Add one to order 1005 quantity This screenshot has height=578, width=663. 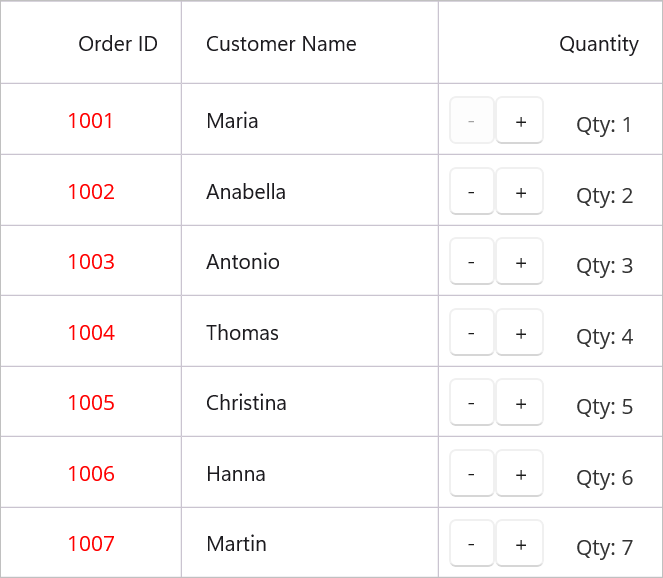(x=520, y=403)
